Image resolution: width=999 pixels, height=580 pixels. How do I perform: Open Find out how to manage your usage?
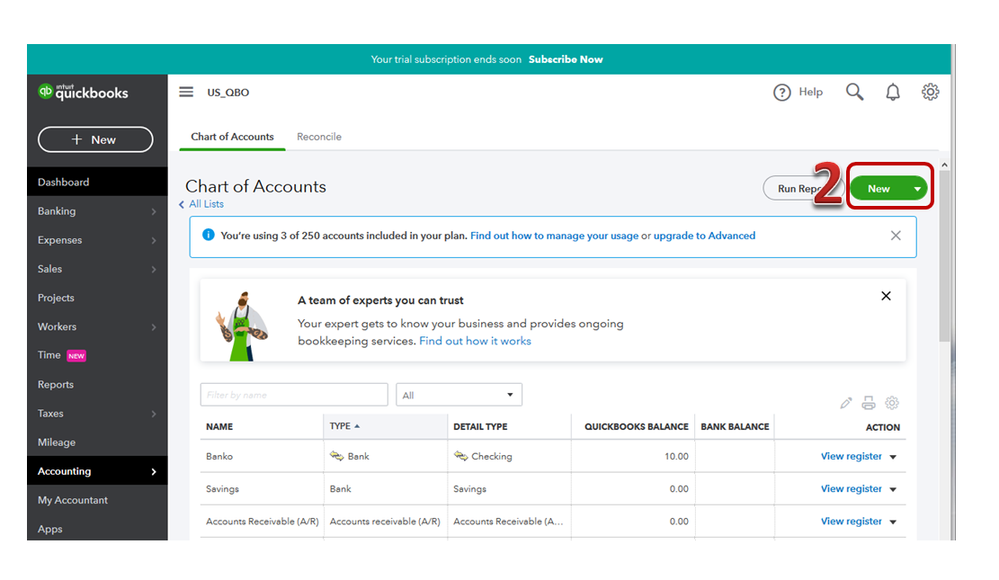pos(554,235)
